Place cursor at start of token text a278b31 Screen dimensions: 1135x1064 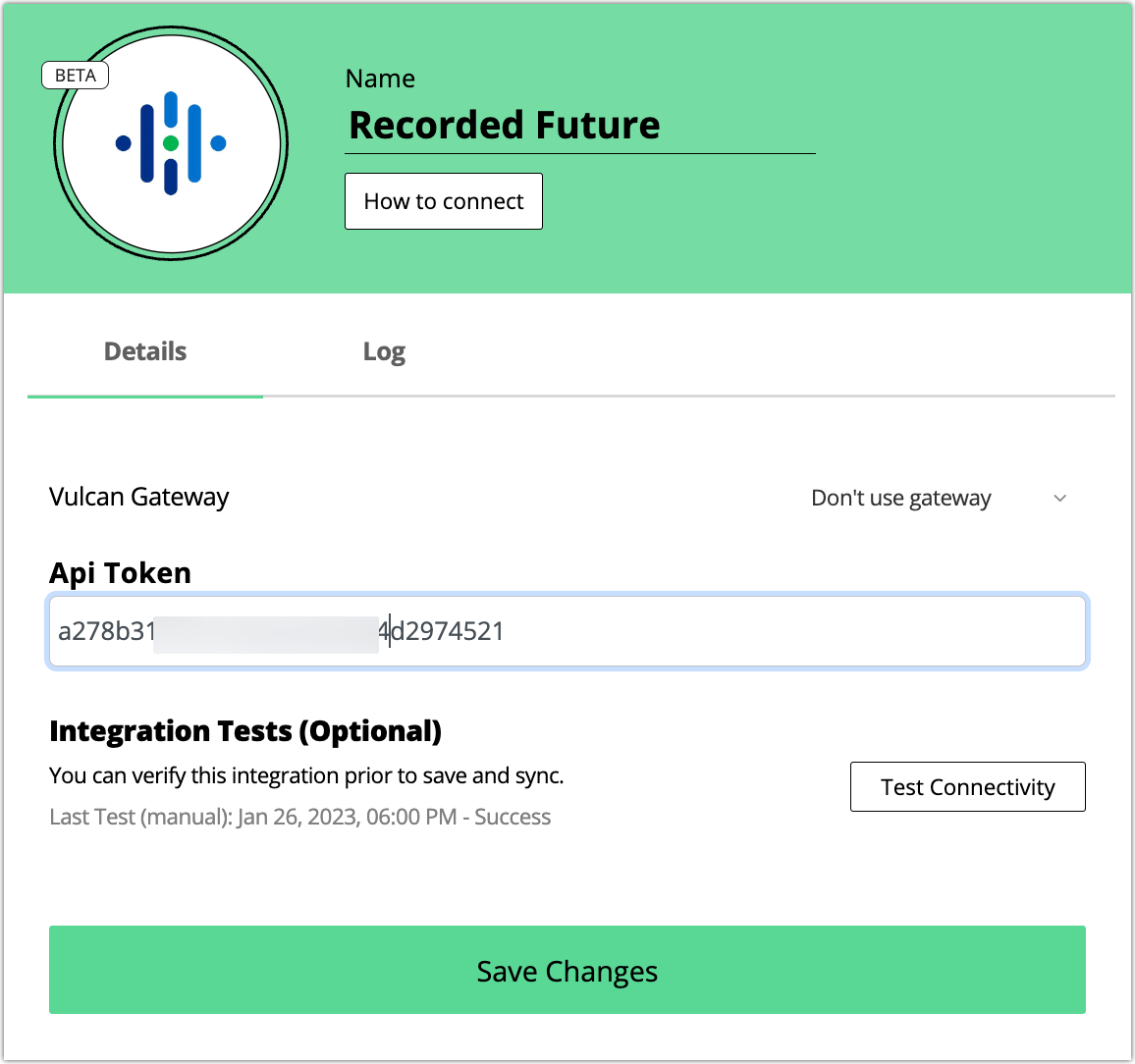pos(59,631)
